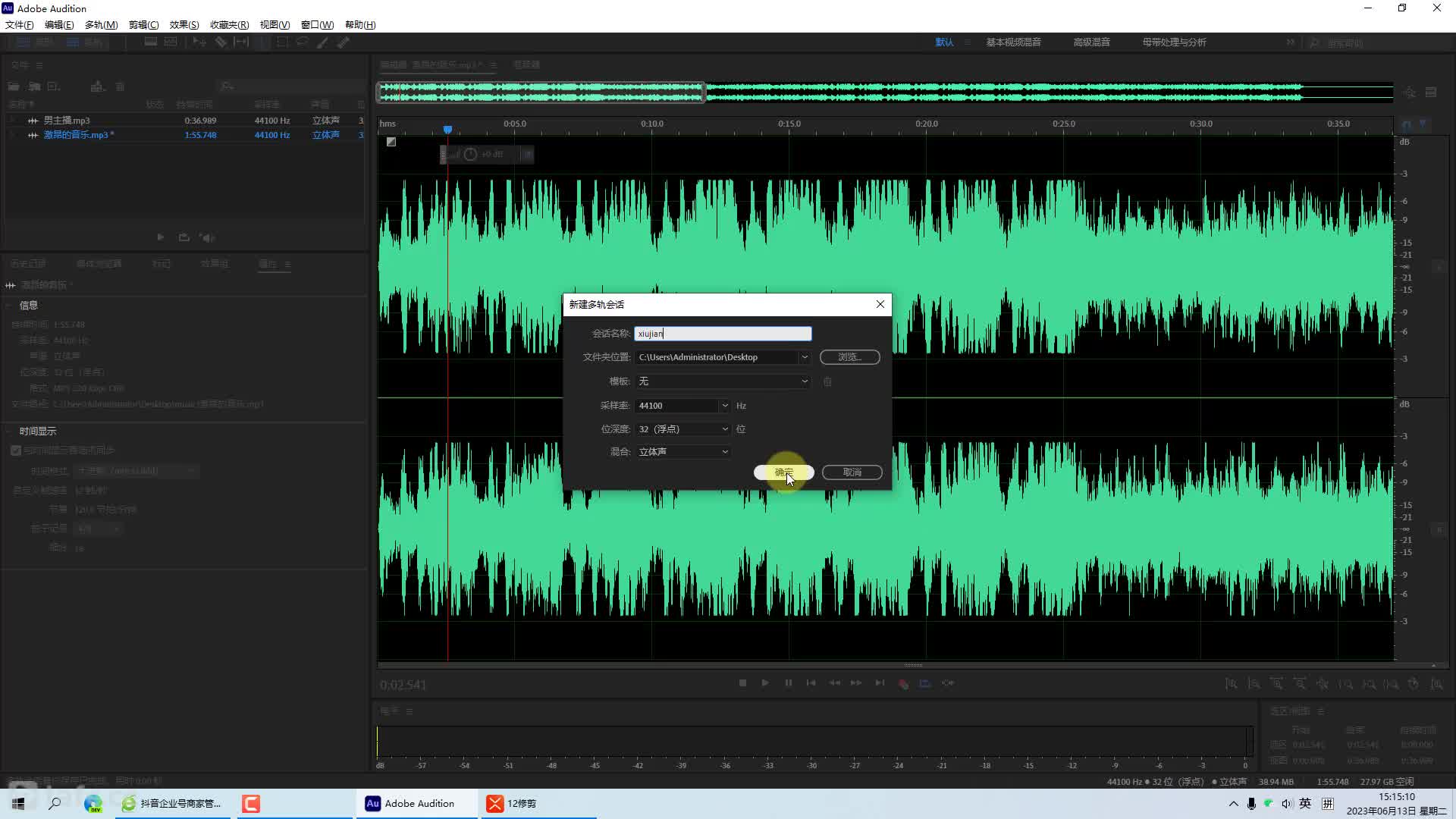1456x819 pixels.
Task: Click the trash icon beside template dropdown
Action: pos(827,381)
